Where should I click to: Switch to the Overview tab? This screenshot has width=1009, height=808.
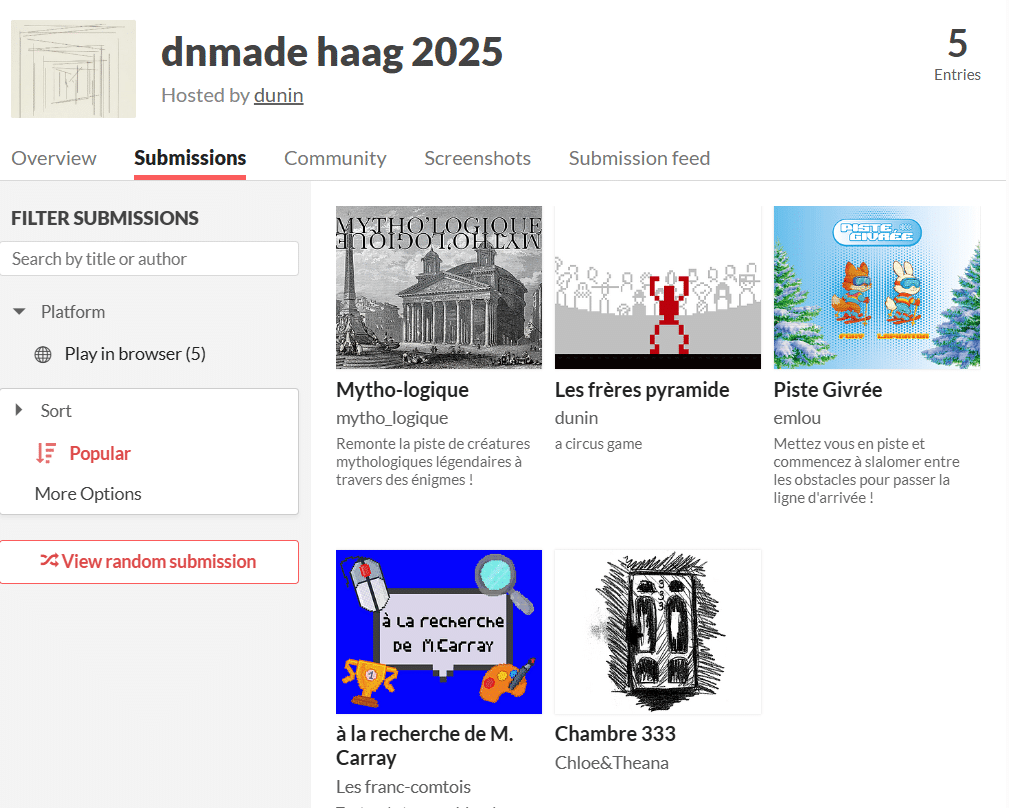[54, 158]
